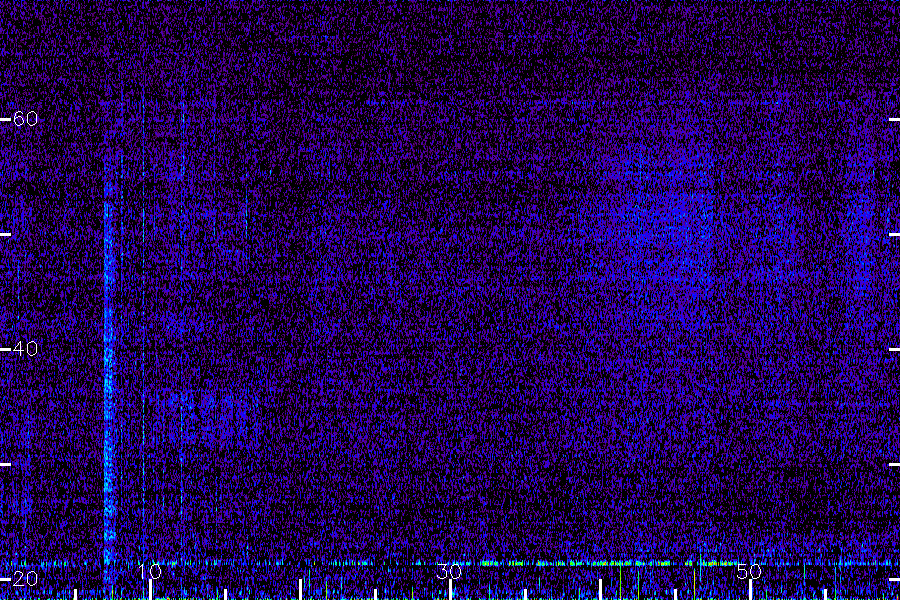Select the "30" time axis label
The image size is (900, 600).
449,571
